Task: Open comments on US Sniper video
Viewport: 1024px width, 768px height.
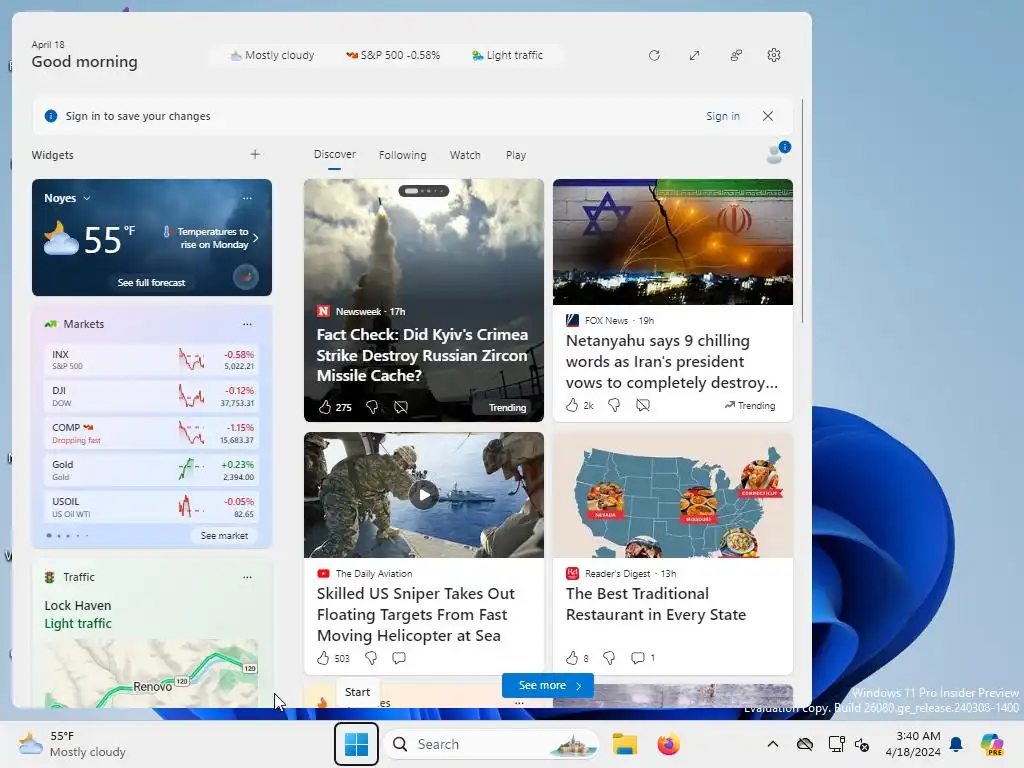Action: pos(399,658)
